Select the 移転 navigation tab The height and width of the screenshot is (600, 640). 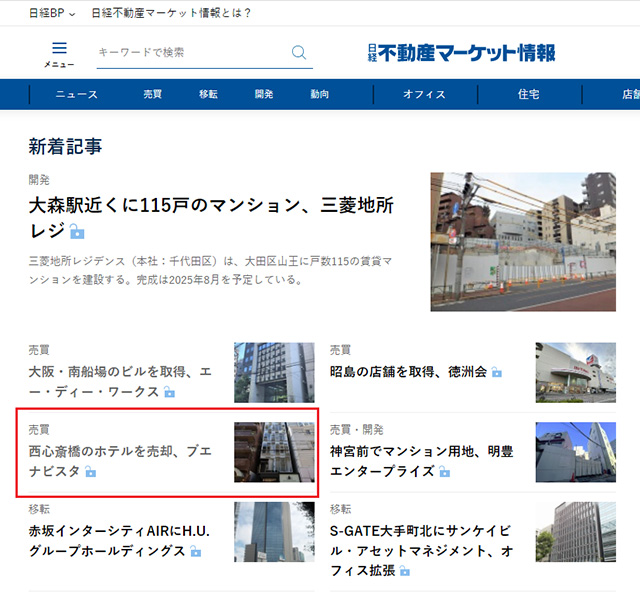point(208,94)
